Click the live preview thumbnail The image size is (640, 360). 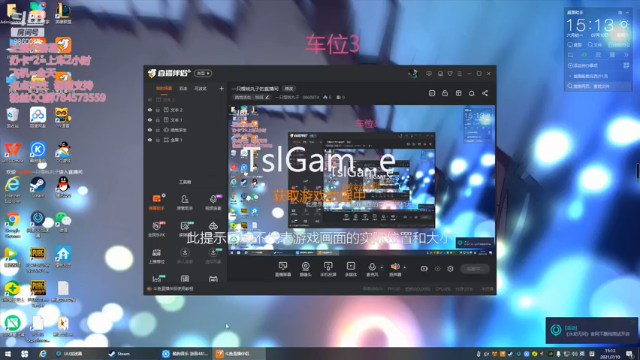pos(362,181)
